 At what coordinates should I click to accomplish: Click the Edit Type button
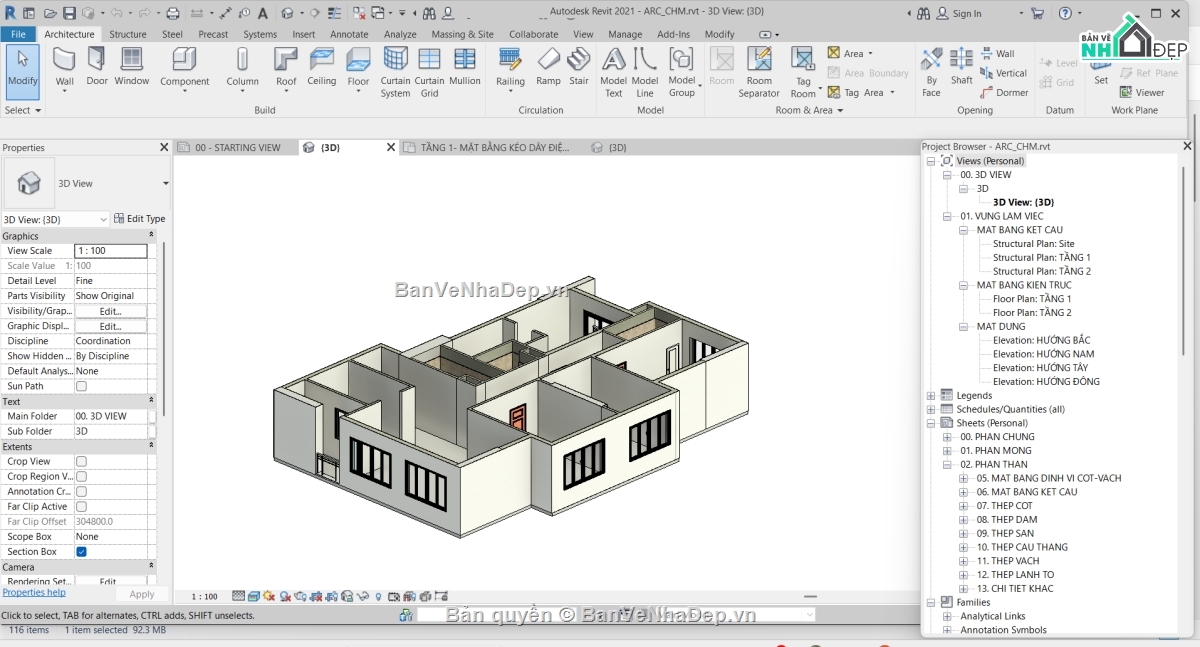pos(139,219)
